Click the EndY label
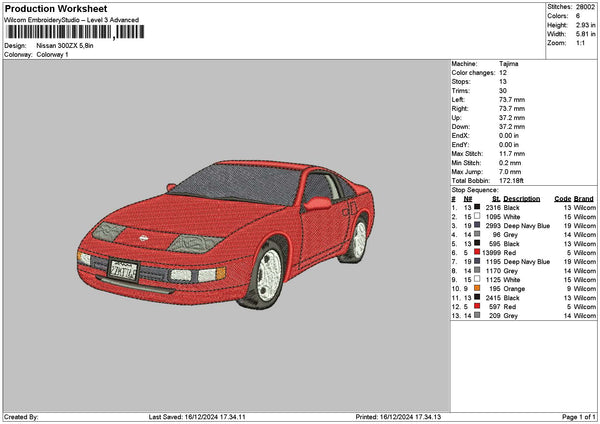Viewport: 600px width, 424px height. point(460,145)
